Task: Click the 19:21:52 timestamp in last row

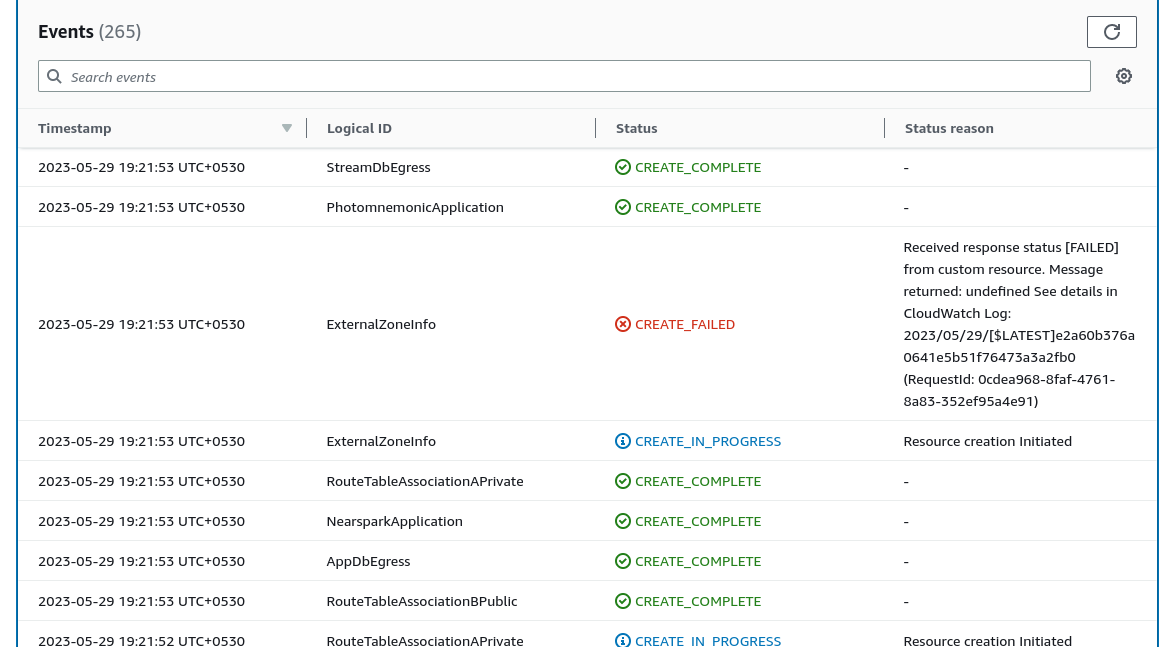Action: point(141,640)
